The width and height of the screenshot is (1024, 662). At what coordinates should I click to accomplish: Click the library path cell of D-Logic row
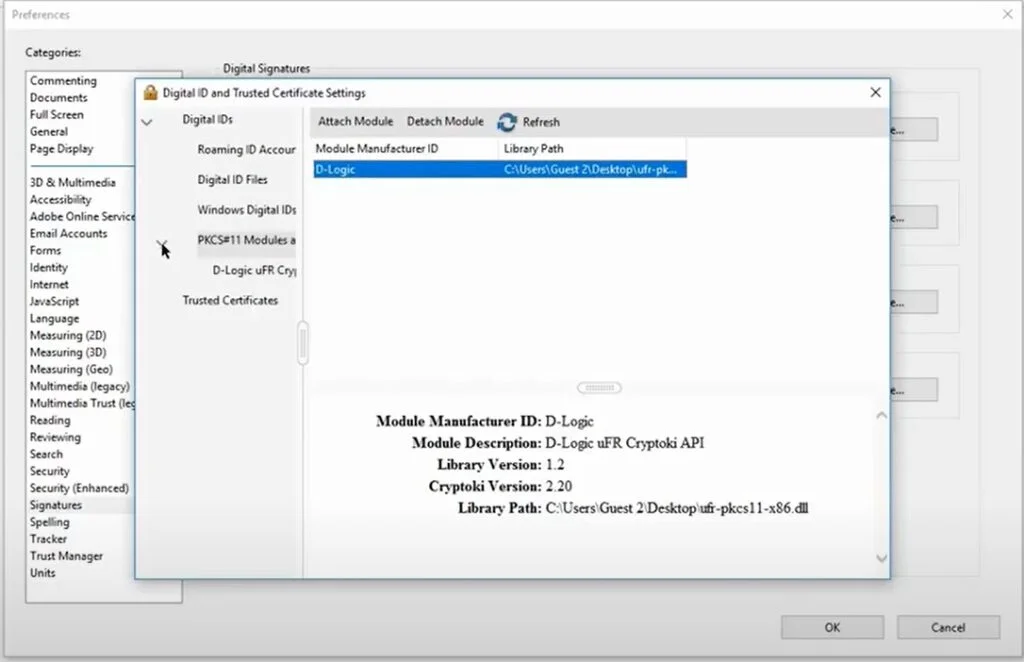[x=590, y=170]
